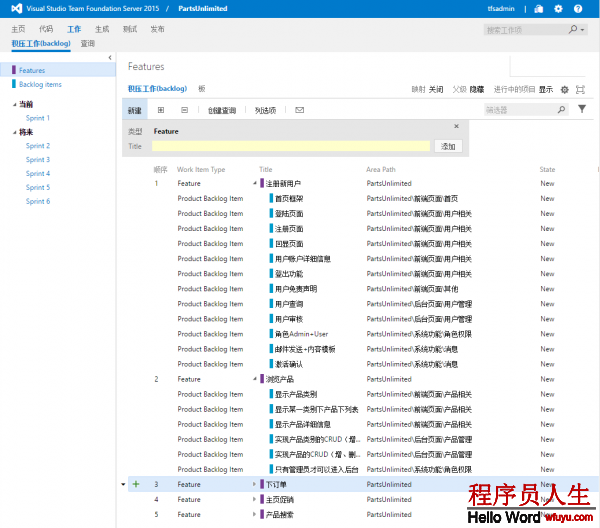Screen dimensions: 600x528
Task: Collapse all rows toolbar icon
Action: (184, 110)
